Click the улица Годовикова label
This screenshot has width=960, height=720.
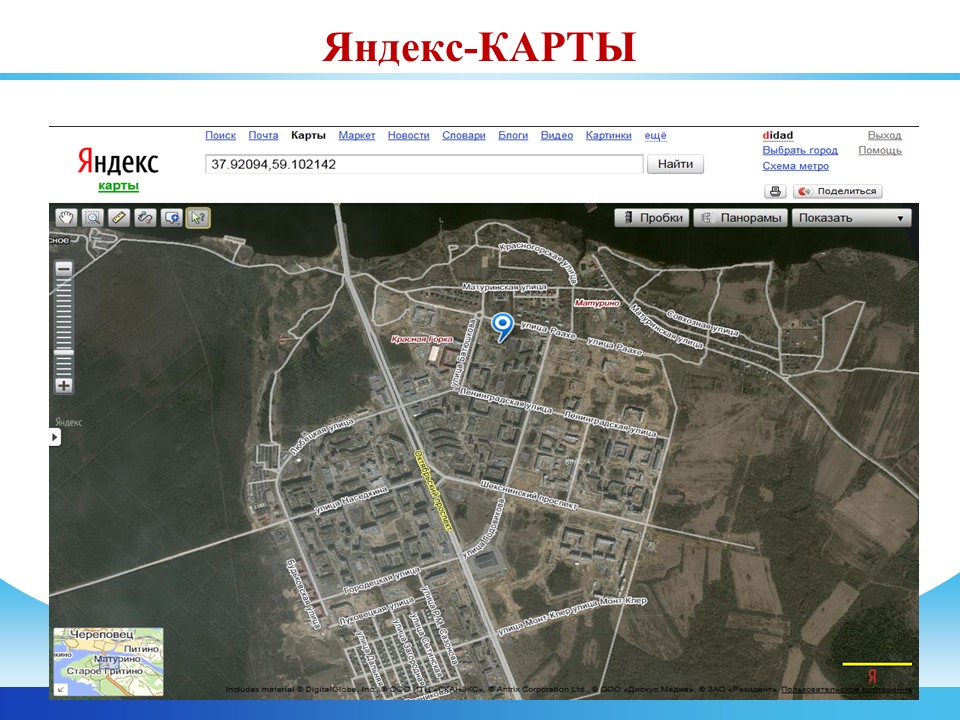tap(482, 528)
